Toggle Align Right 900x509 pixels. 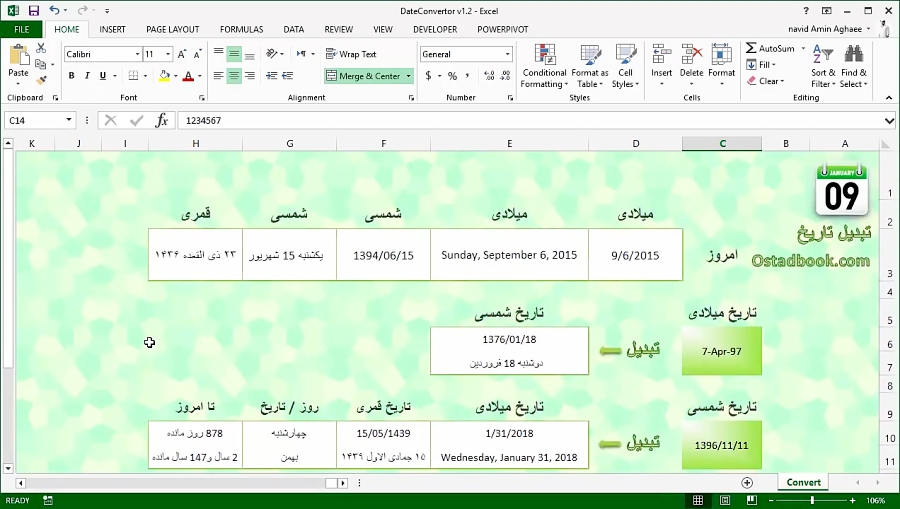[x=250, y=76]
